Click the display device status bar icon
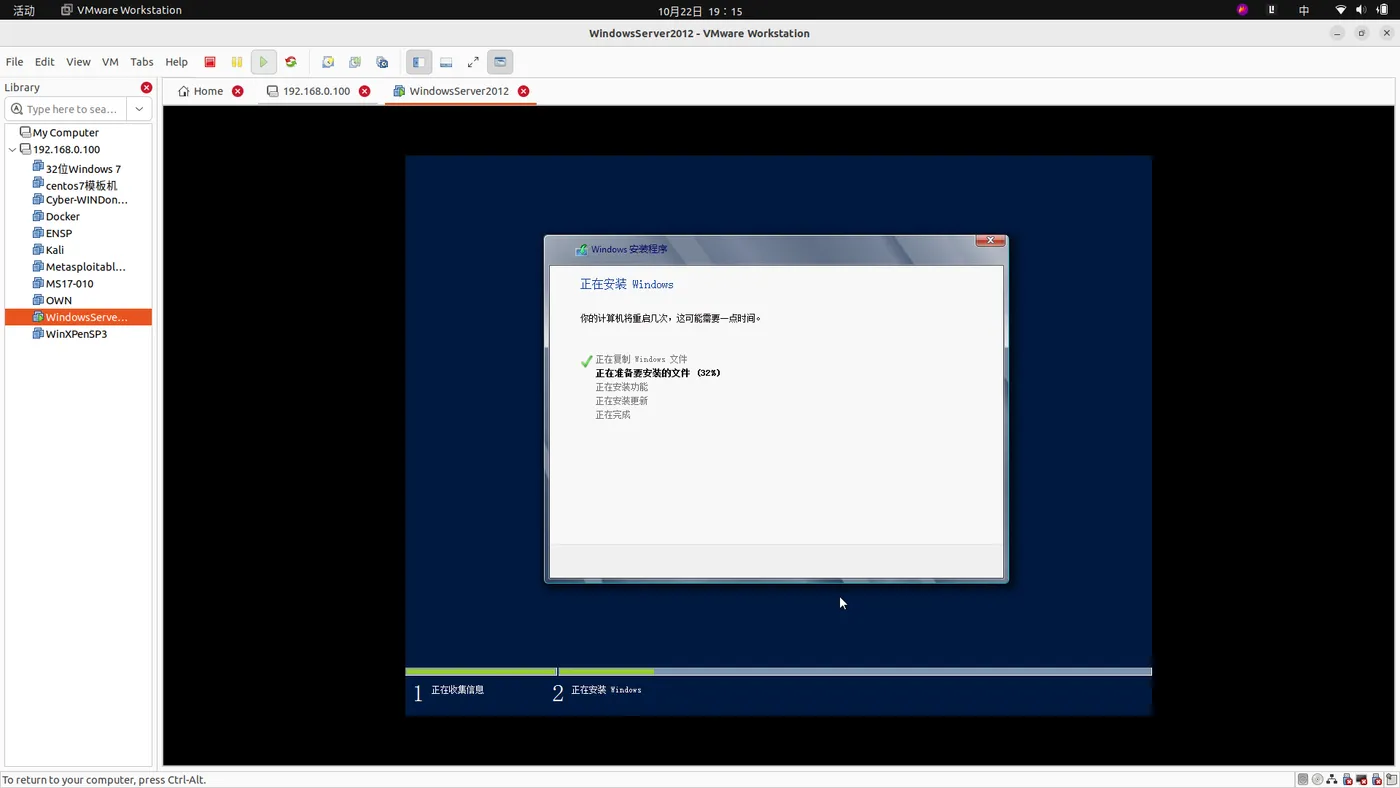1400x788 pixels. tap(1361, 780)
